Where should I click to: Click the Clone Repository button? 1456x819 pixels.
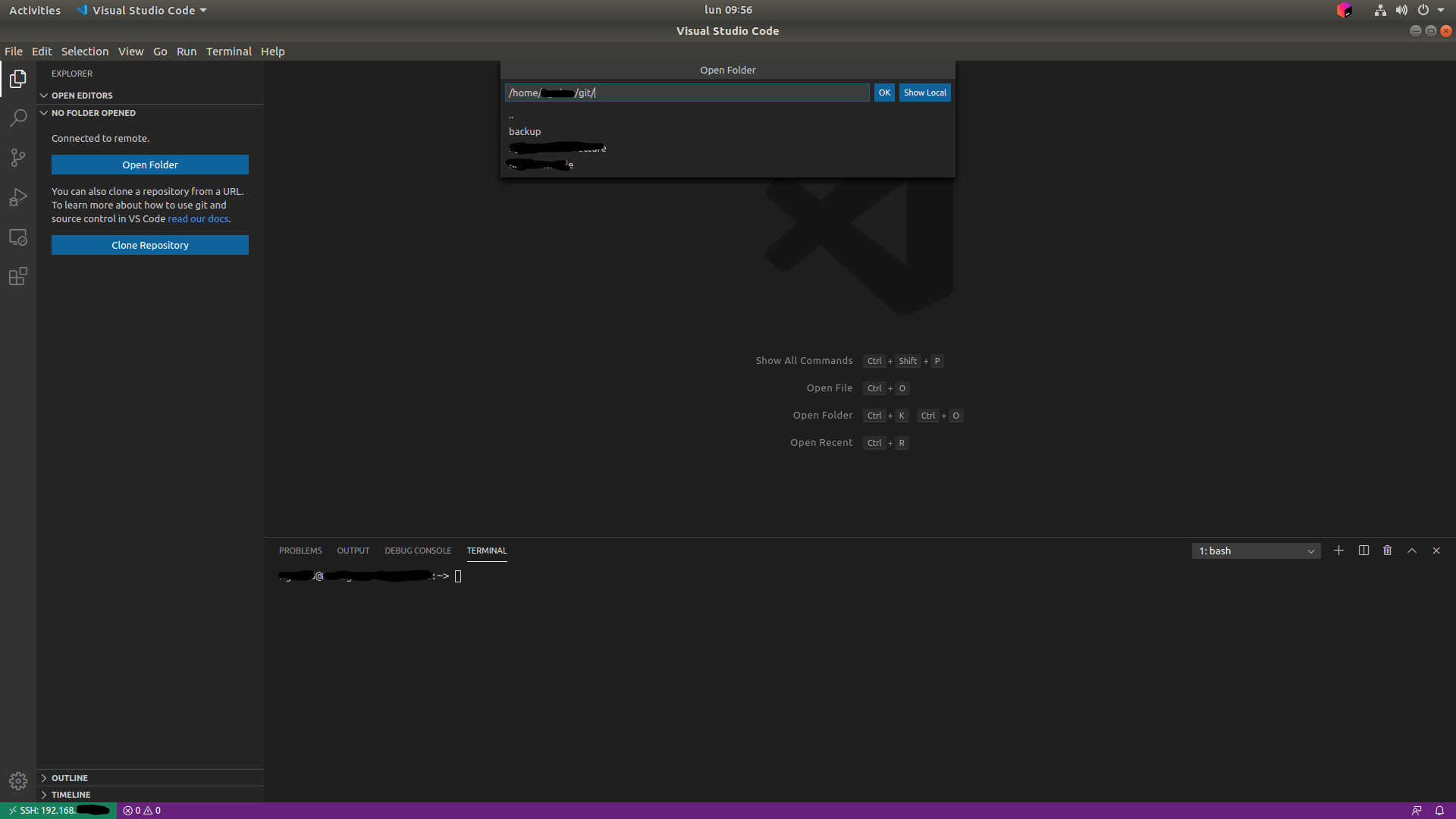pos(150,245)
